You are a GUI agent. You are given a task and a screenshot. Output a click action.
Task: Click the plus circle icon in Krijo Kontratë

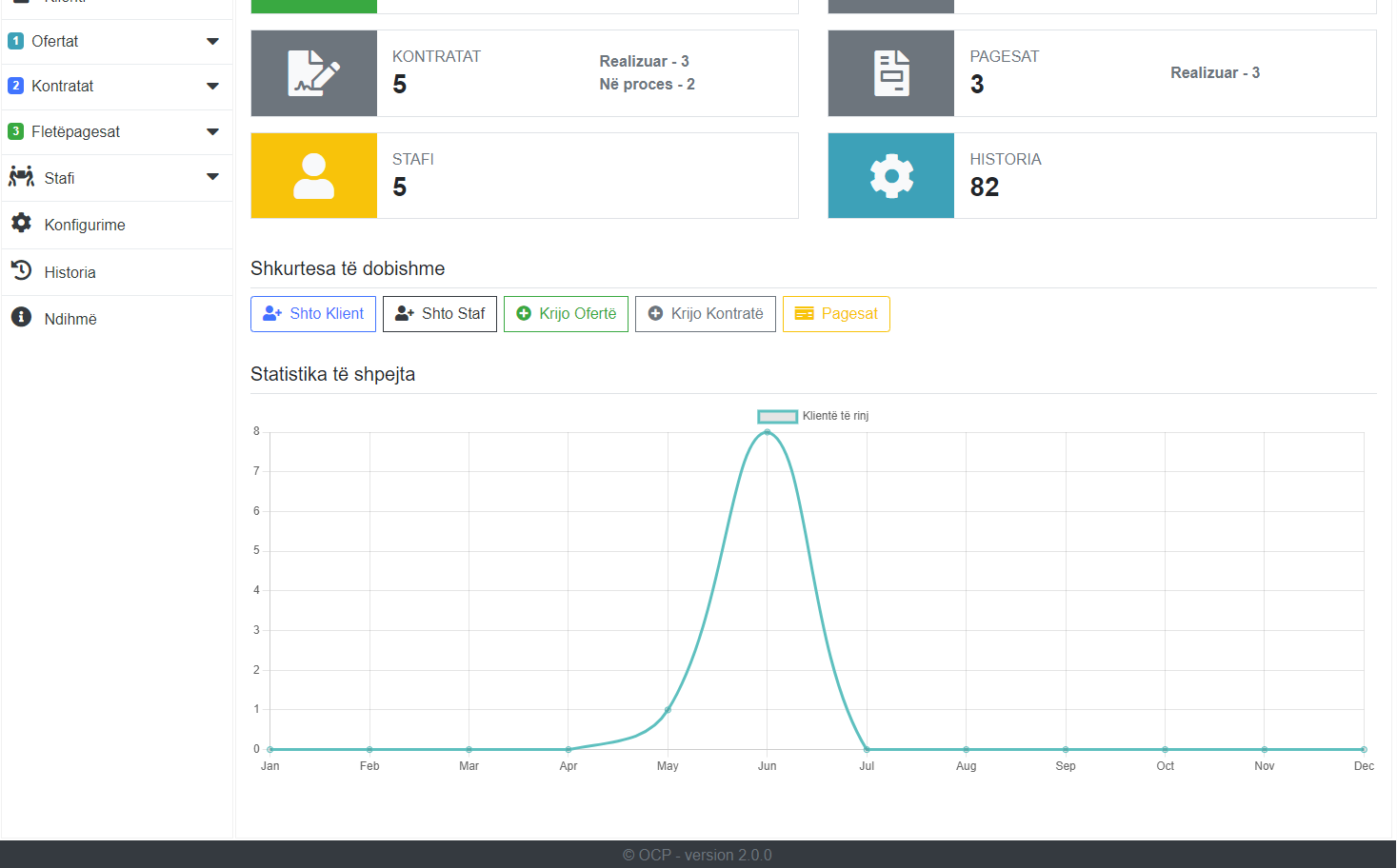pyautogui.click(x=655, y=313)
